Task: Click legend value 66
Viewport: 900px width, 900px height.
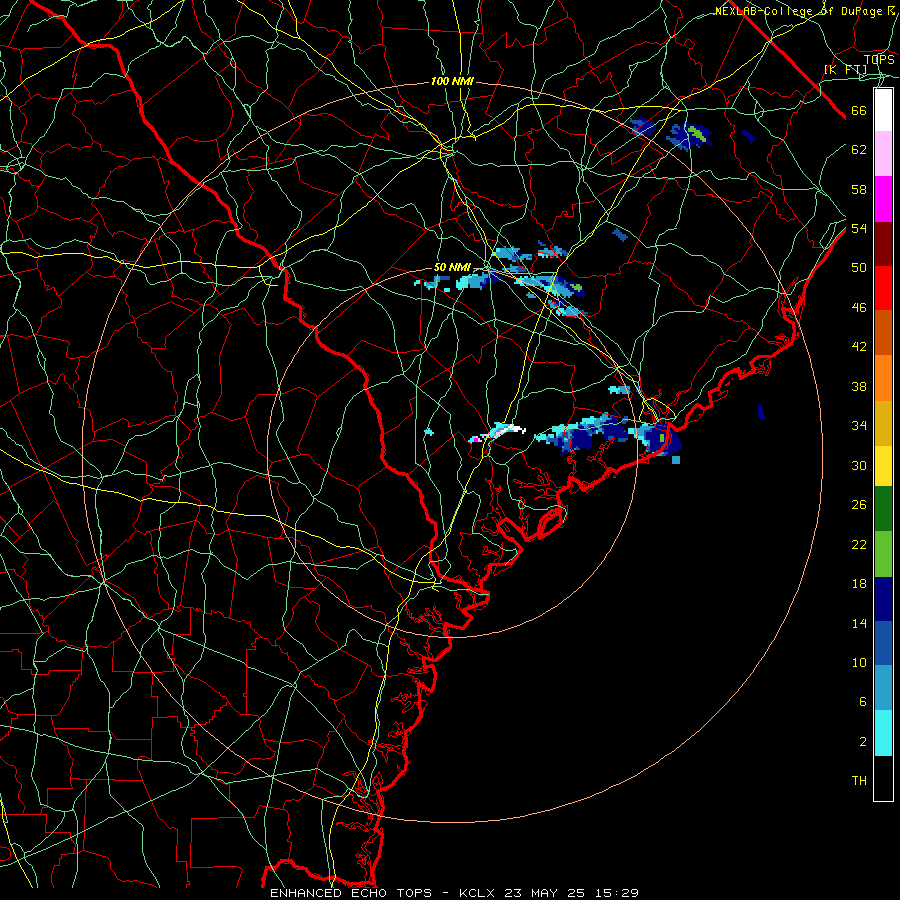Action: pyautogui.click(x=859, y=110)
